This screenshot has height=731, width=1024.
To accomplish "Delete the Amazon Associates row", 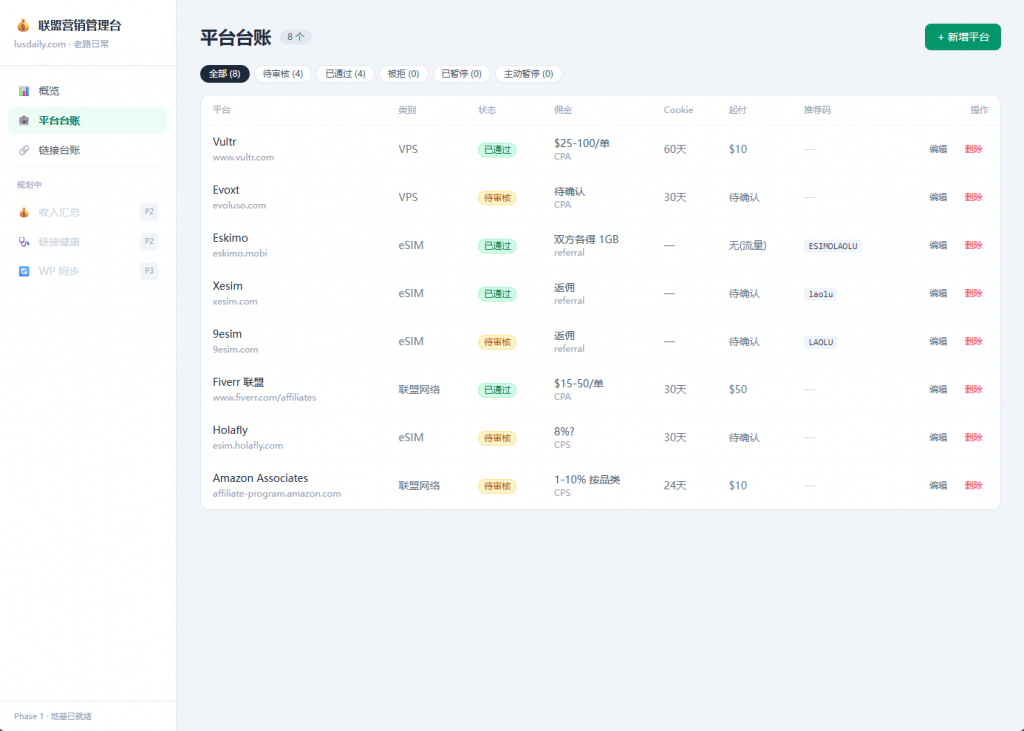I will pyautogui.click(x=973, y=485).
